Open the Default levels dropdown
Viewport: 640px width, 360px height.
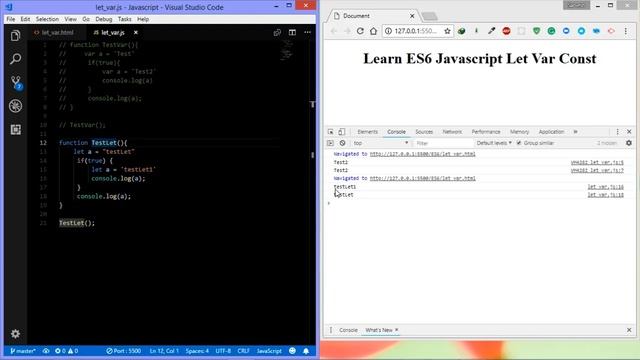(x=494, y=143)
